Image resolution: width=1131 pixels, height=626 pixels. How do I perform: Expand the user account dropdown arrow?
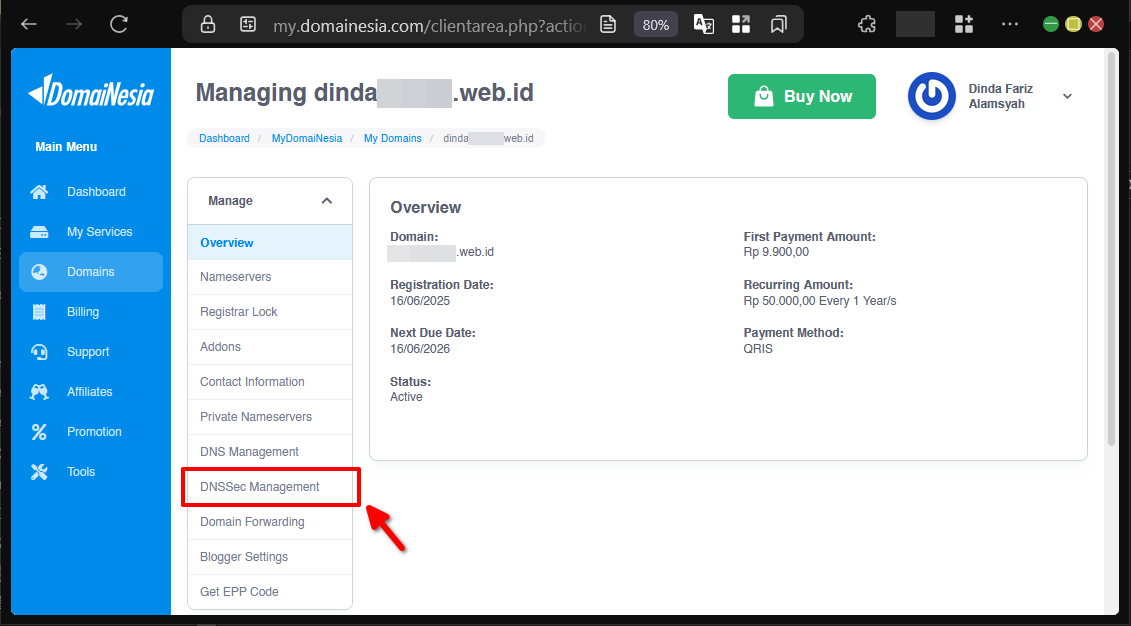[x=1068, y=96]
